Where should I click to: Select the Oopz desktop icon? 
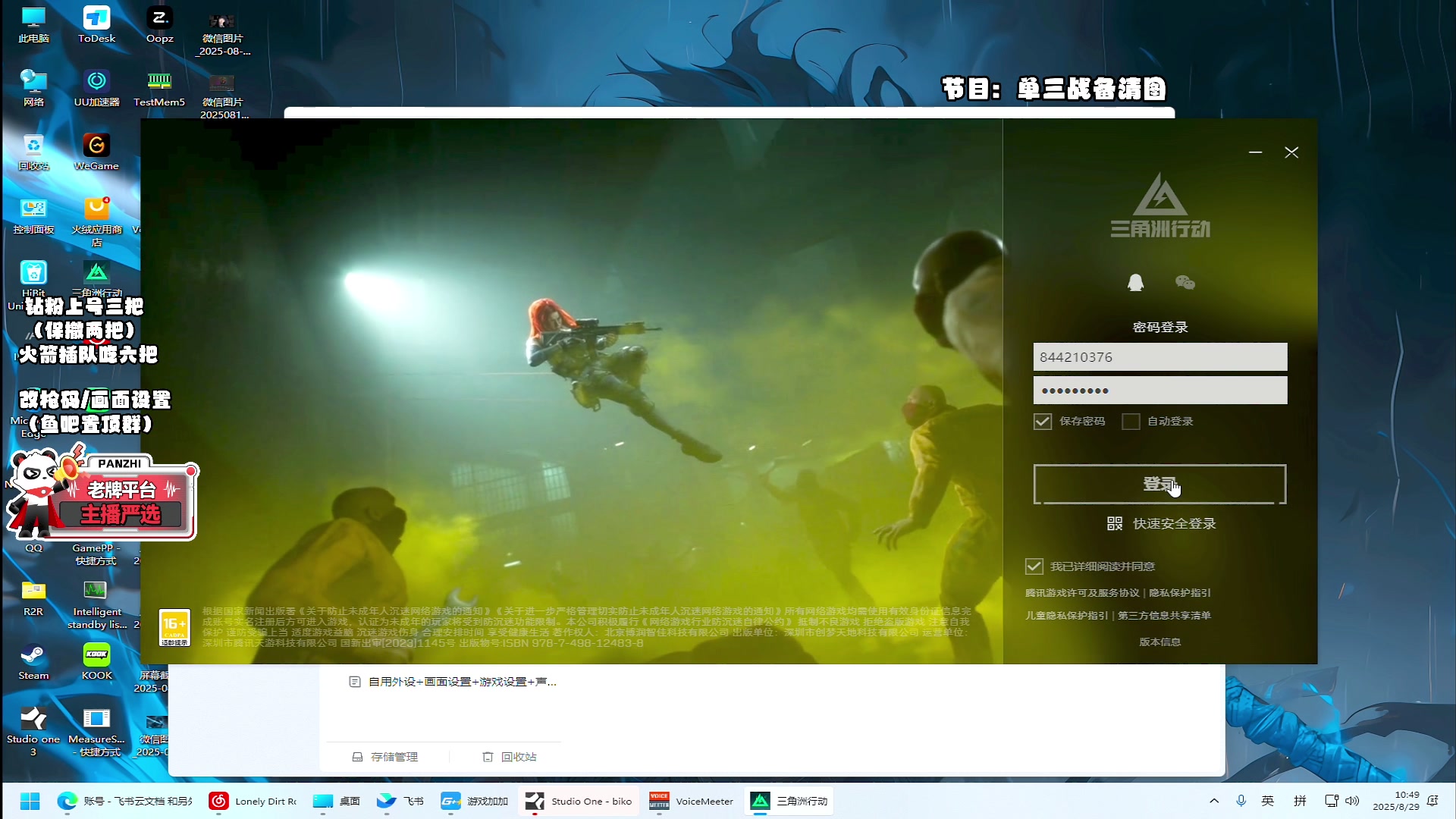pyautogui.click(x=159, y=25)
